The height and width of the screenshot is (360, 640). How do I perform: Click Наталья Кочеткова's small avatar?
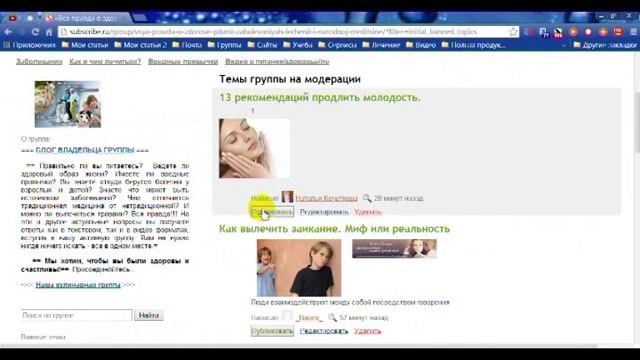[x=287, y=198]
